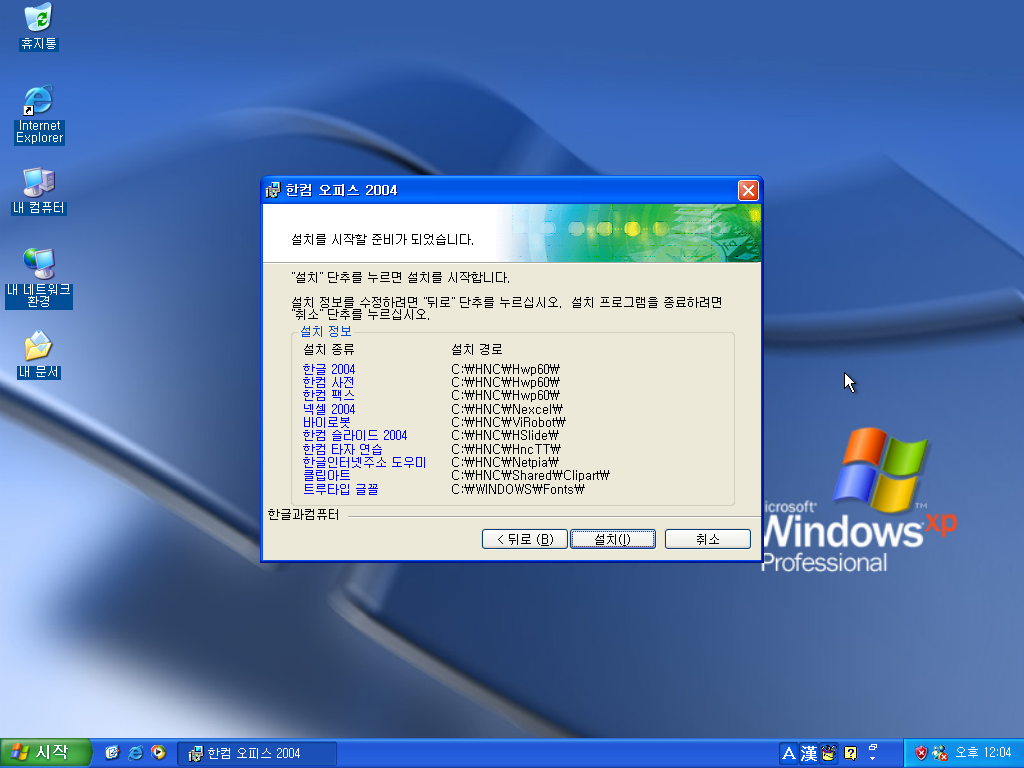Click the C:\HNC\Shared\Clipart\ path
The width and height of the screenshot is (1024, 768).
click(x=530, y=475)
